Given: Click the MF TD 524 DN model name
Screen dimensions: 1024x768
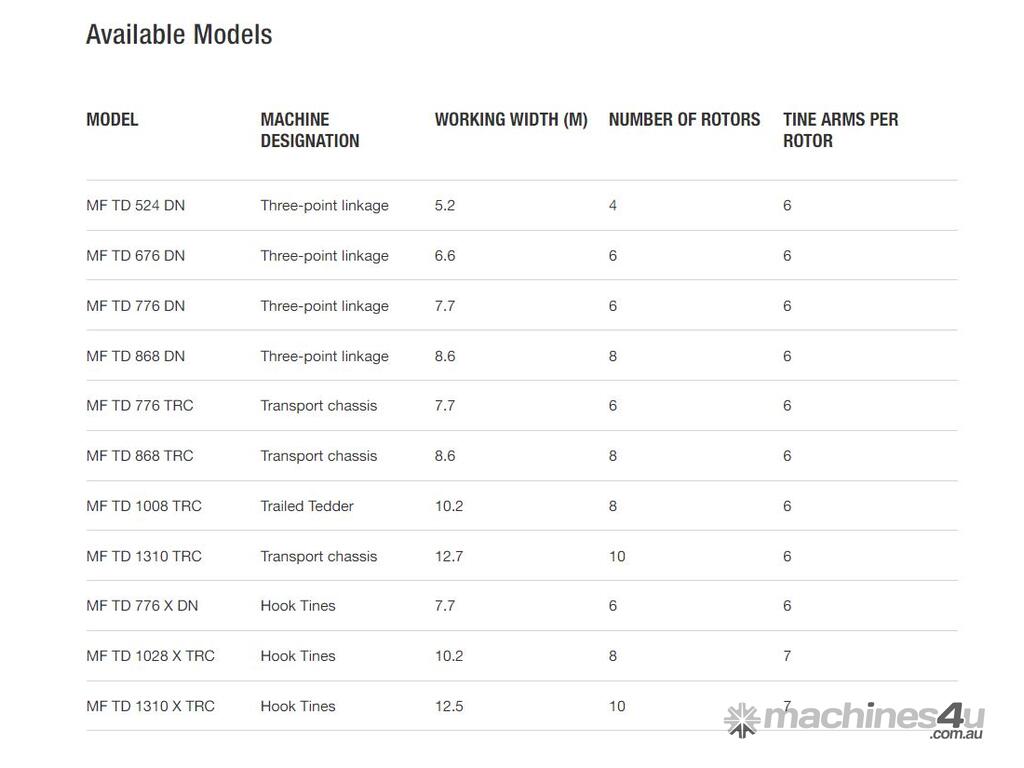Looking at the screenshot, I should pyautogui.click(x=135, y=205).
